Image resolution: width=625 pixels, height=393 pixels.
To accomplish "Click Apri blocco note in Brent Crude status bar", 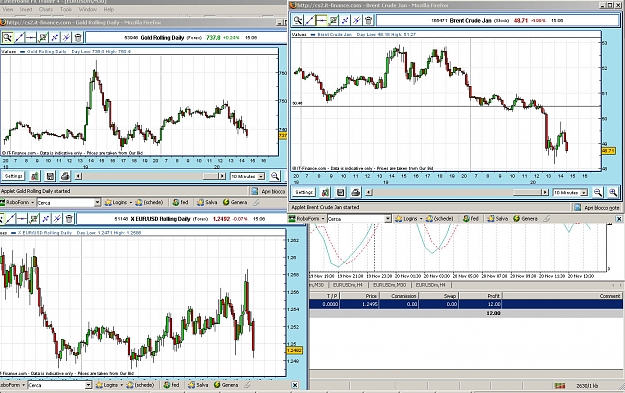I will (597, 208).
